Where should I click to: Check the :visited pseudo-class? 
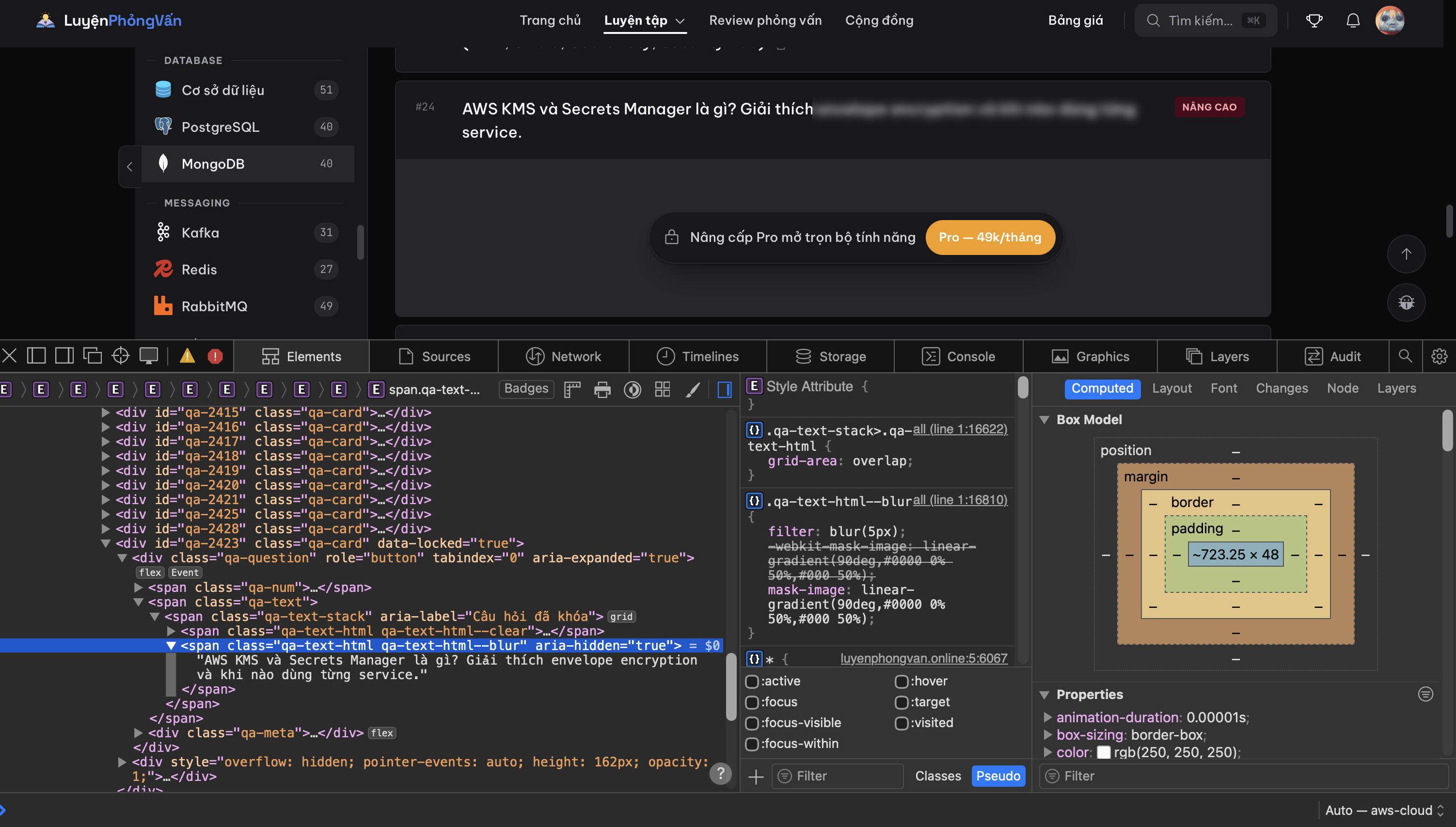[x=901, y=723]
